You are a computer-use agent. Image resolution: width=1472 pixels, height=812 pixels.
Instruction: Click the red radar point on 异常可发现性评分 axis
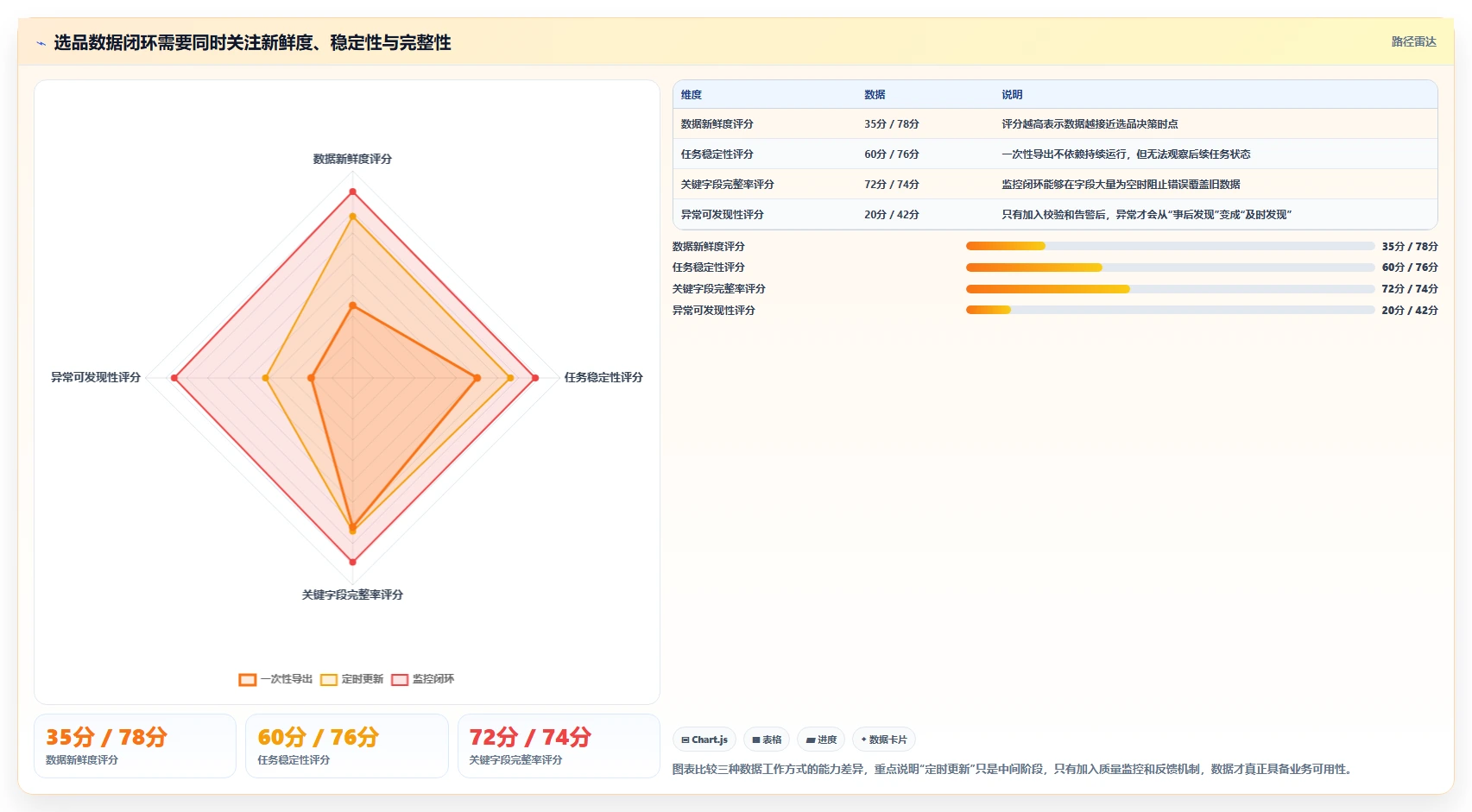click(174, 378)
